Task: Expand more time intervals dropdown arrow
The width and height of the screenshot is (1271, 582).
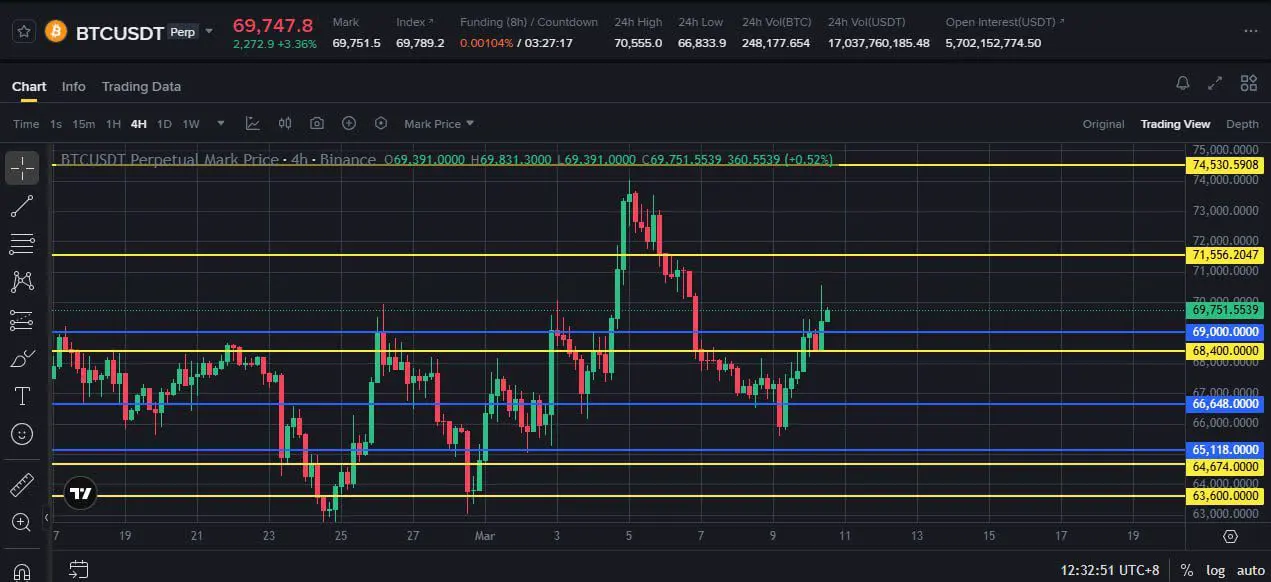Action: tap(221, 124)
